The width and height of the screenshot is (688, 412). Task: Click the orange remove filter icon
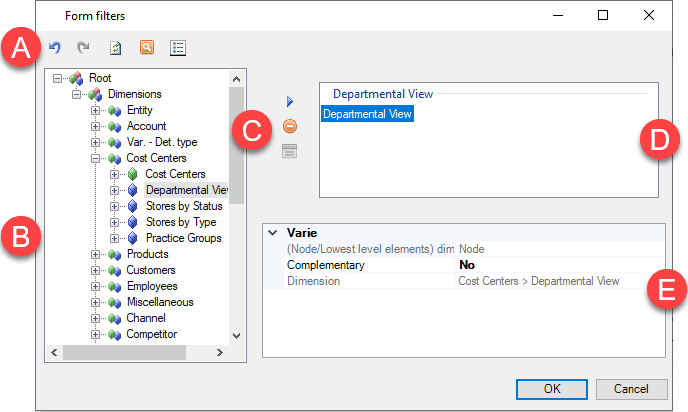(x=290, y=126)
